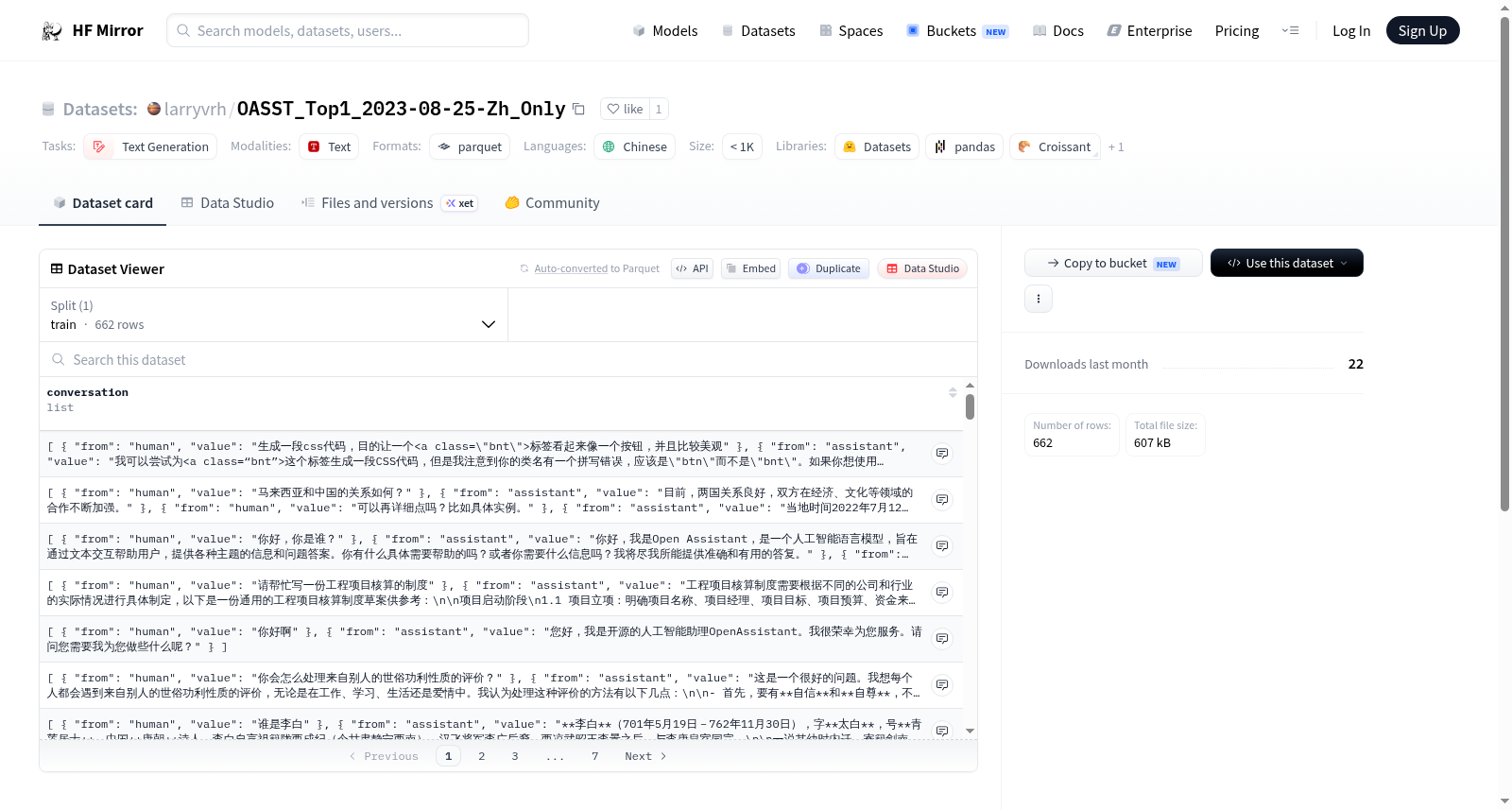Go to page 2 of rows
The width and height of the screenshot is (1512, 810).
(482, 756)
